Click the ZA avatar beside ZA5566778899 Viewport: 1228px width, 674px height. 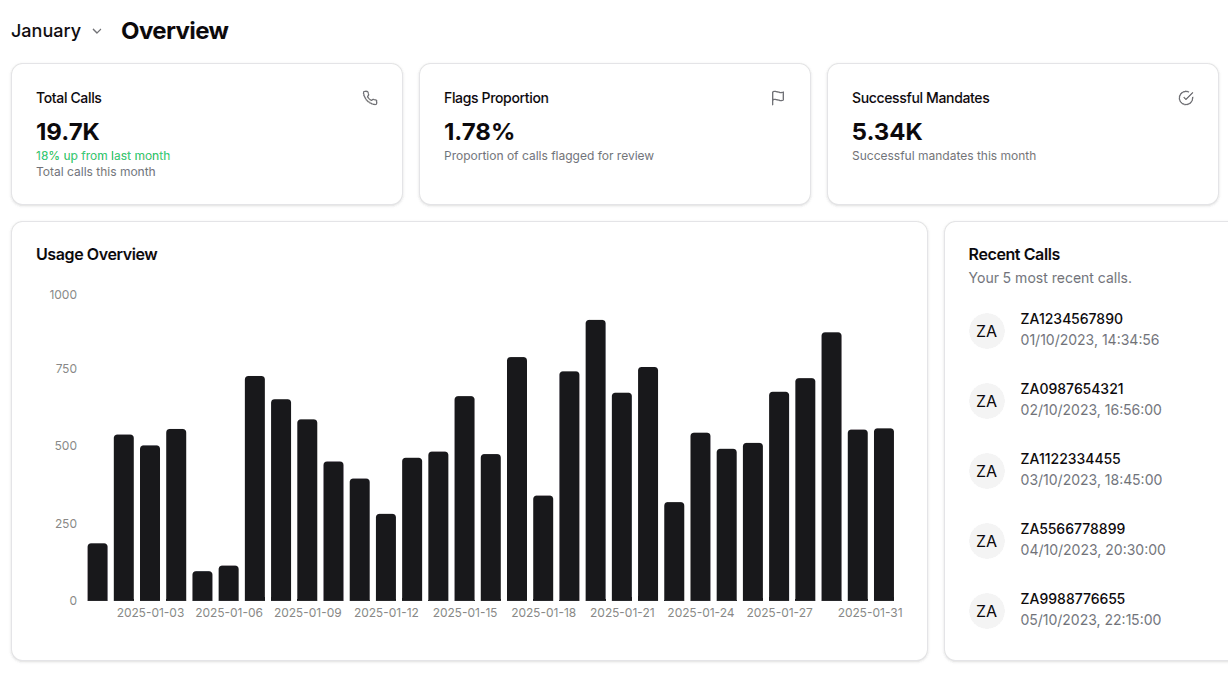(x=986, y=540)
